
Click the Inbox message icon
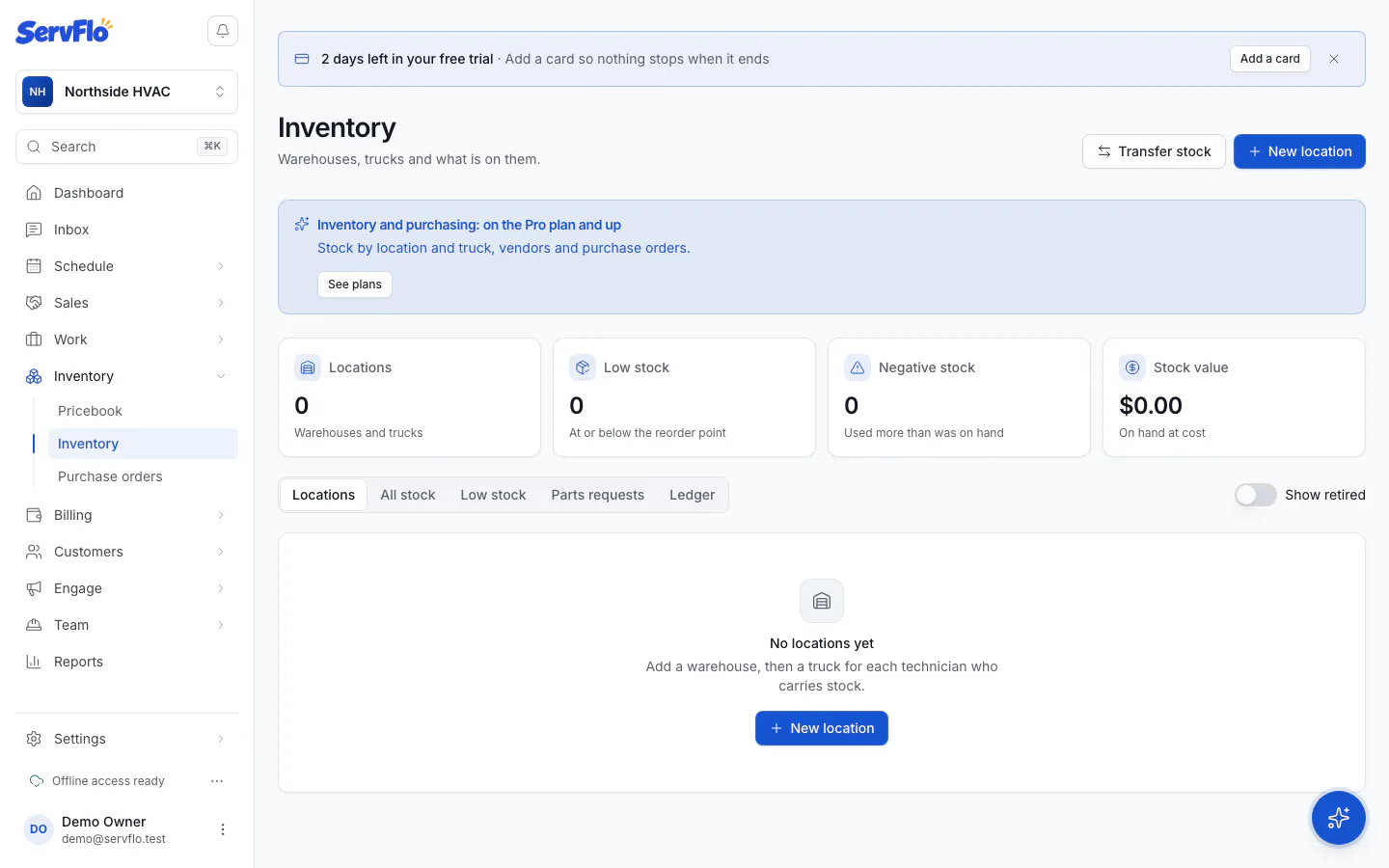point(34,230)
